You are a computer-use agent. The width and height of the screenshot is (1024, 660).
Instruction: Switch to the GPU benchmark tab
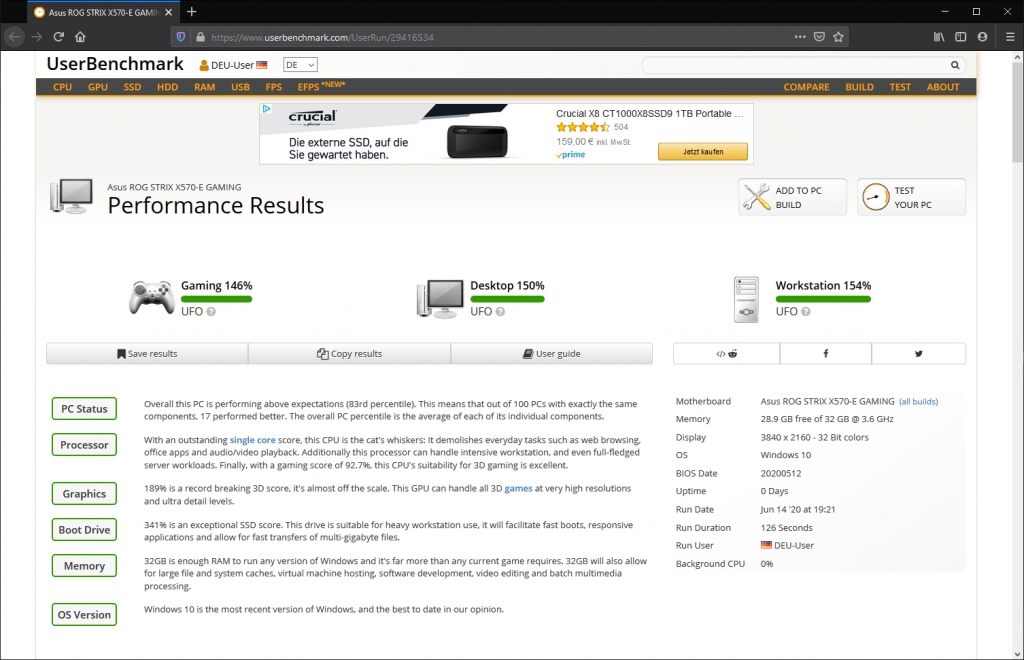pos(97,87)
